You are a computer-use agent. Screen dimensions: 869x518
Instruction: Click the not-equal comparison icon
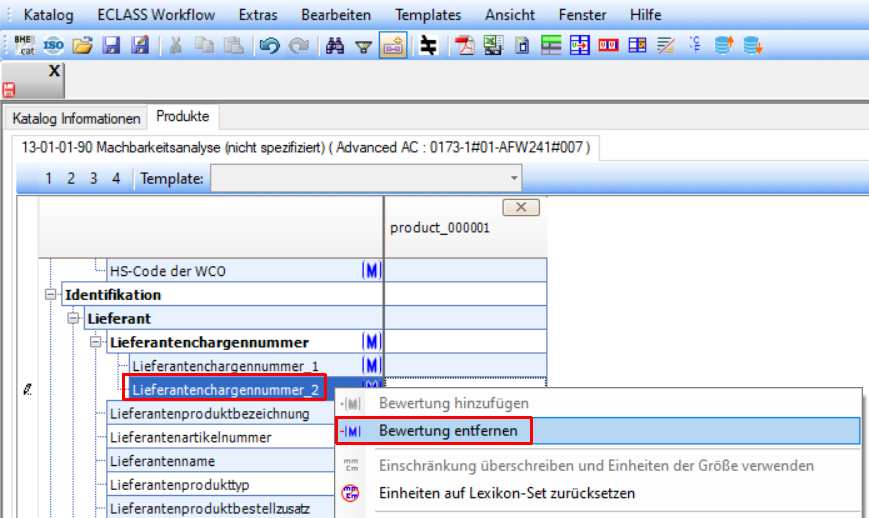tap(428, 45)
